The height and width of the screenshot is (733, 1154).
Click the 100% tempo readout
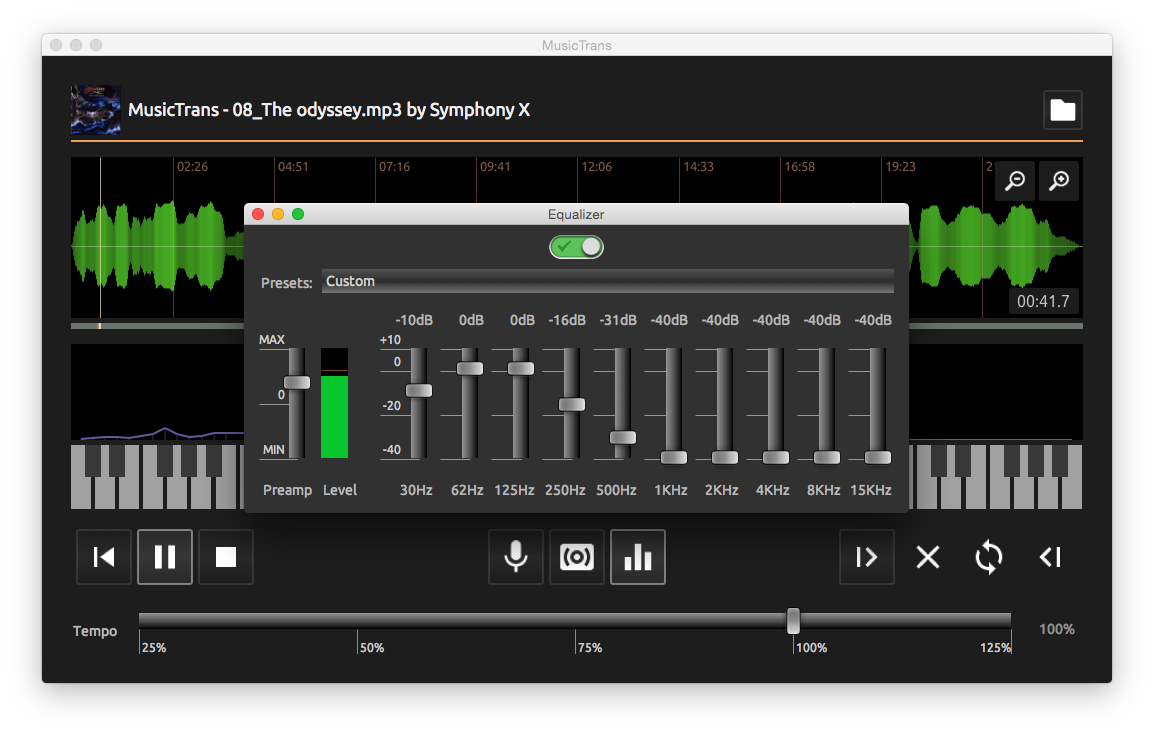(1057, 629)
